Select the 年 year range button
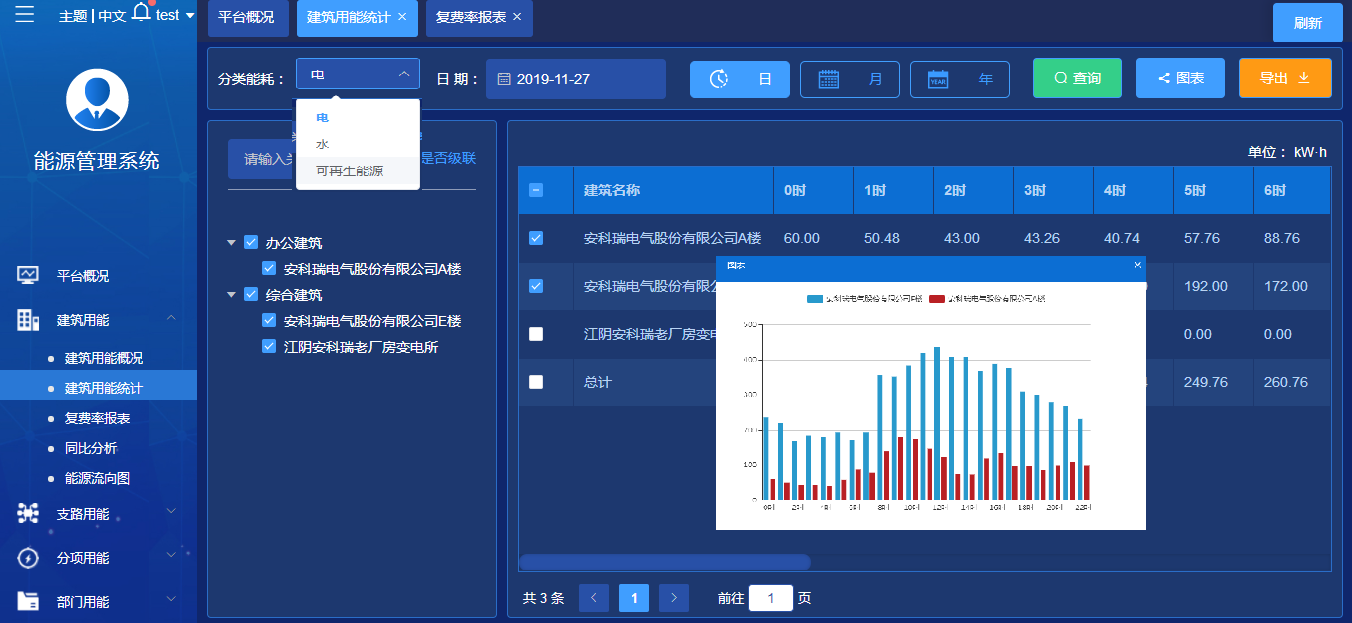The image size is (1352, 623). coord(960,79)
